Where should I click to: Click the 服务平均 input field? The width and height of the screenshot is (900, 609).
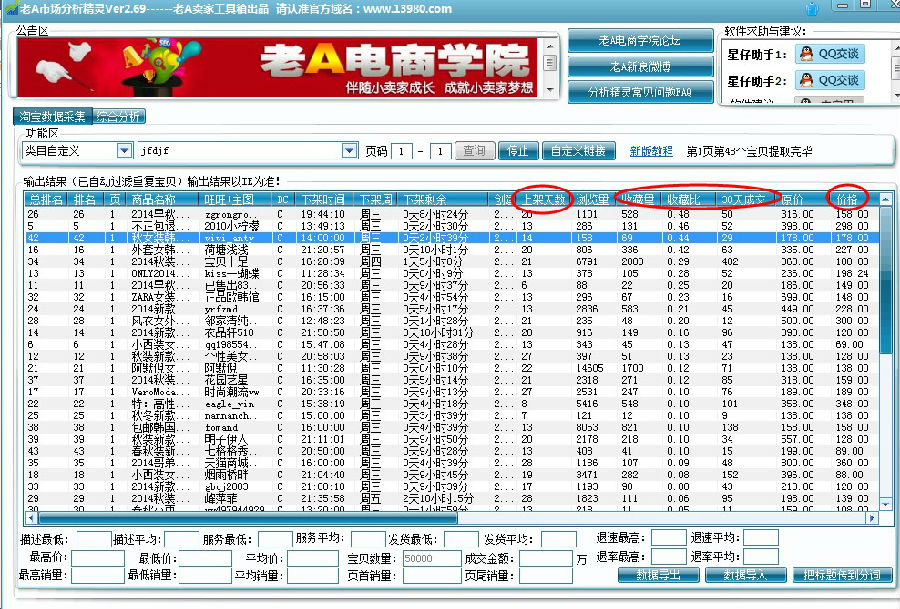367,539
